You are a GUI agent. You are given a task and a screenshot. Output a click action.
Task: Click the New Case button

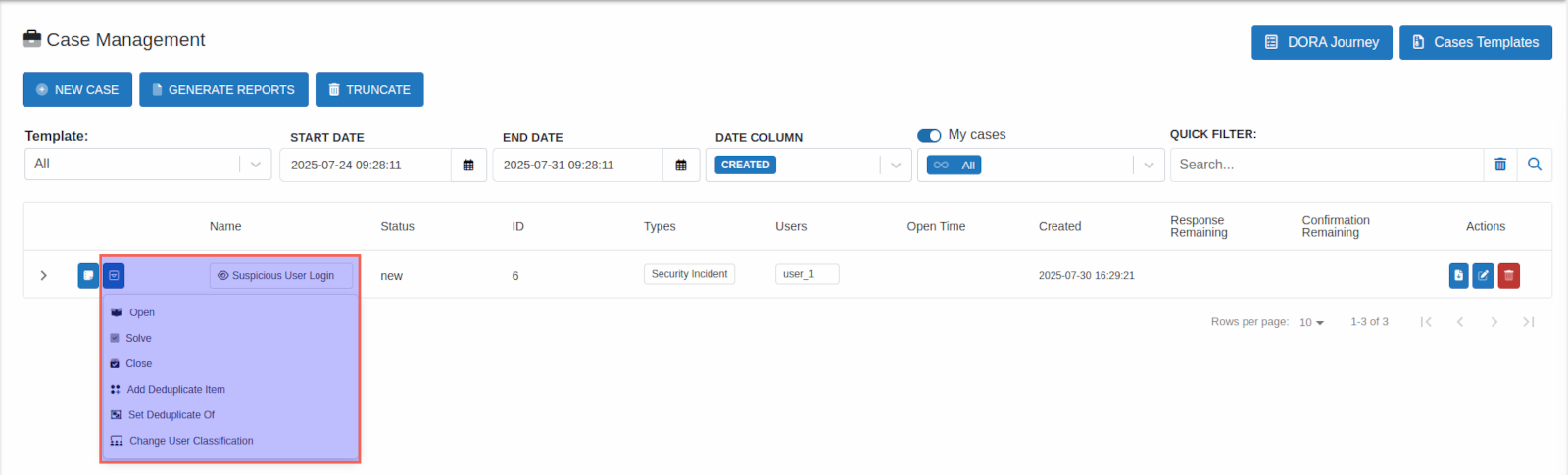tap(76, 89)
